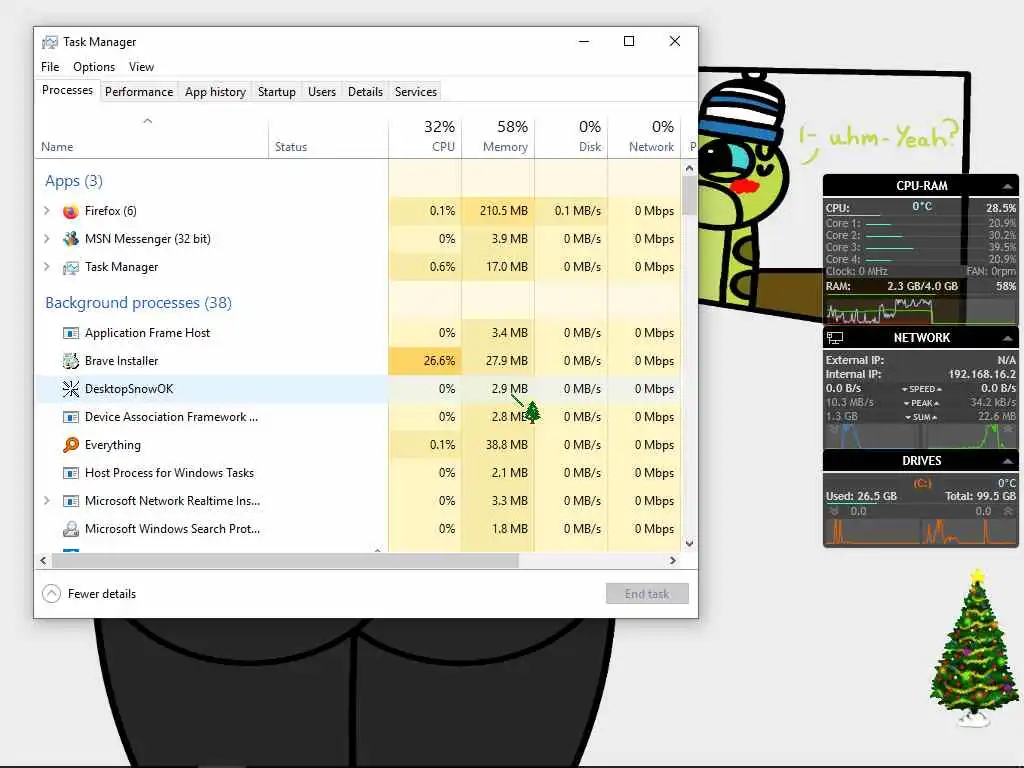Switch to the Details tab
Image resolution: width=1024 pixels, height=768 pixels.
click(x=365, y=92)
